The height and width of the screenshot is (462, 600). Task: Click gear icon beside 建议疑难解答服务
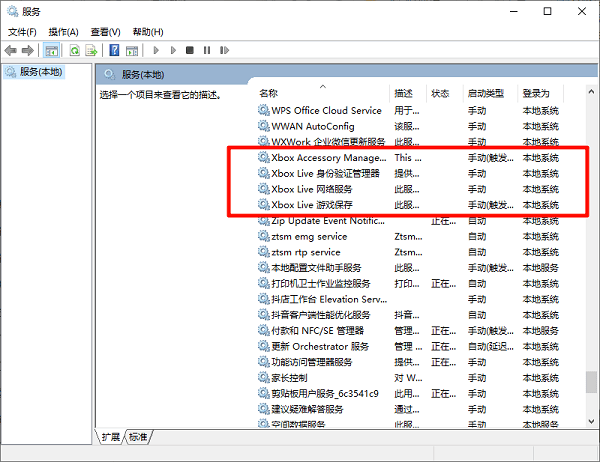tap(263, 409)
